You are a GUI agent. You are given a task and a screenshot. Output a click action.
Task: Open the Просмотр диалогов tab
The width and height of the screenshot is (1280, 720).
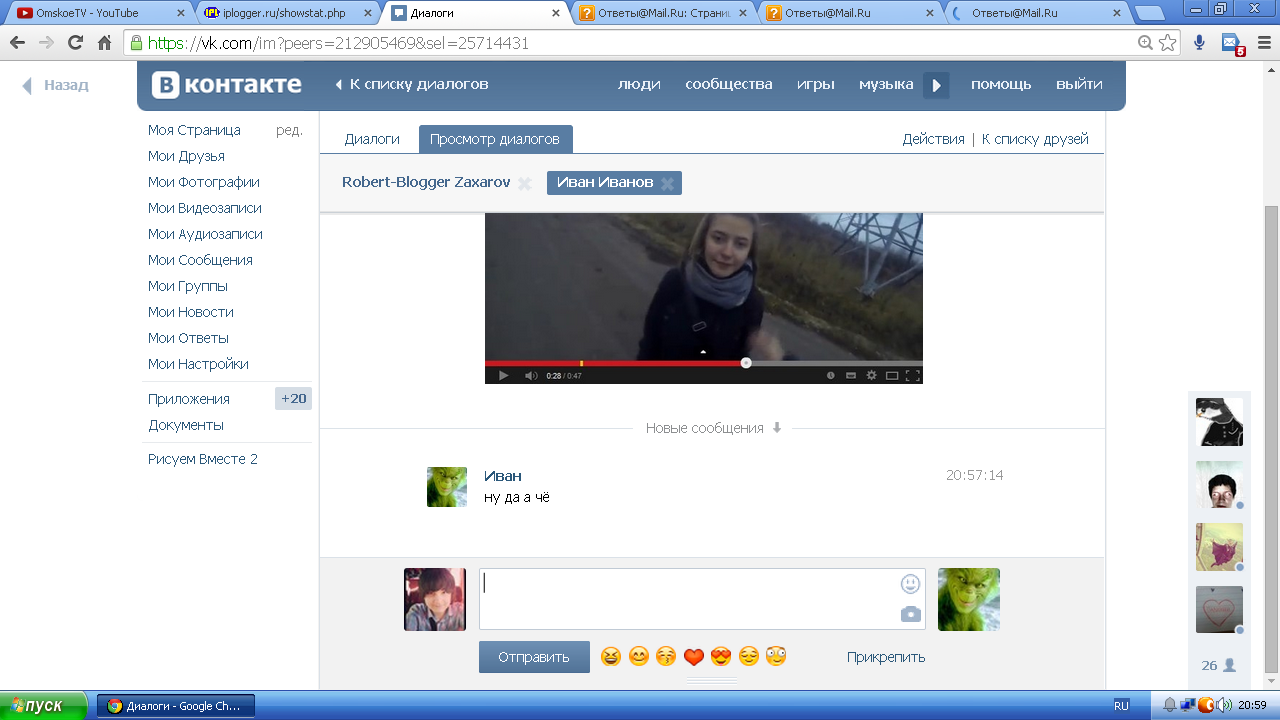495,139
